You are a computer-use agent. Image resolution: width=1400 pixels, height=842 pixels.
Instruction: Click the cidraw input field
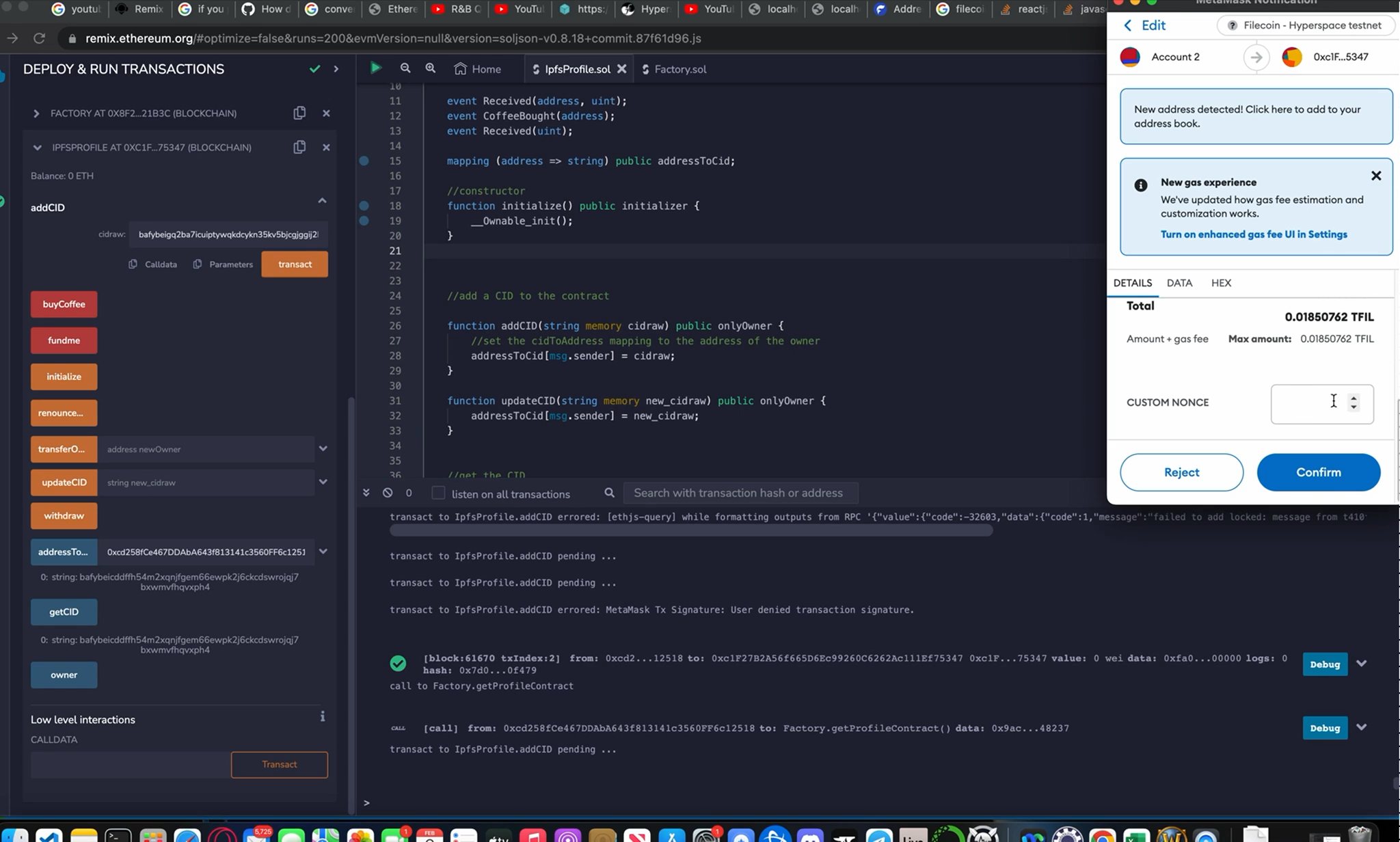click(x=228, y=234)
